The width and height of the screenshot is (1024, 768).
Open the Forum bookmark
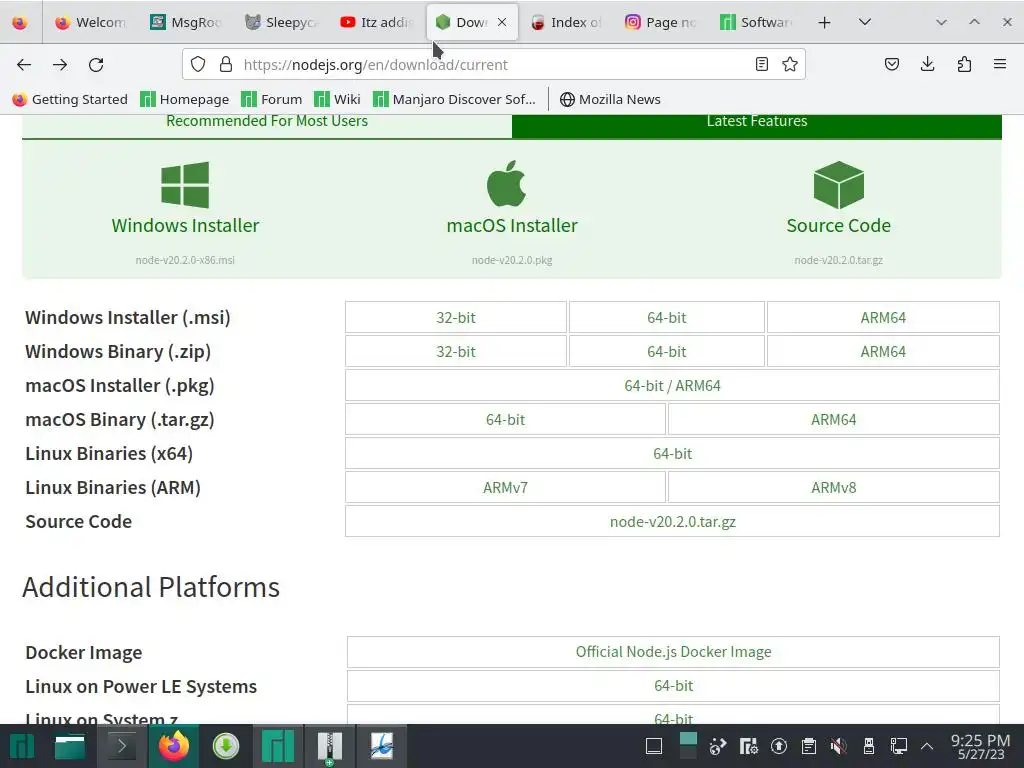(x=272, y=99)
